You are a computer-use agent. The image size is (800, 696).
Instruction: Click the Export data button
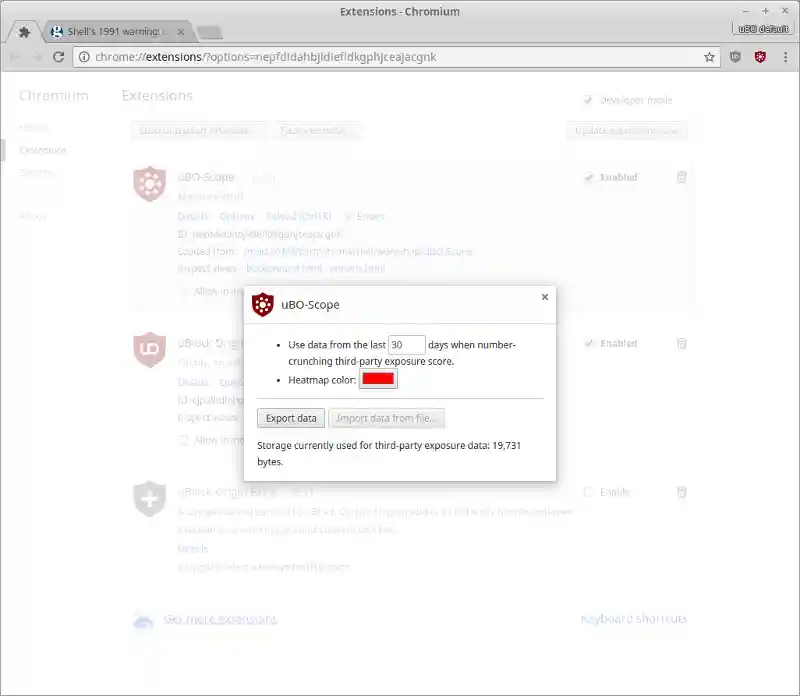tap(291, 418)
